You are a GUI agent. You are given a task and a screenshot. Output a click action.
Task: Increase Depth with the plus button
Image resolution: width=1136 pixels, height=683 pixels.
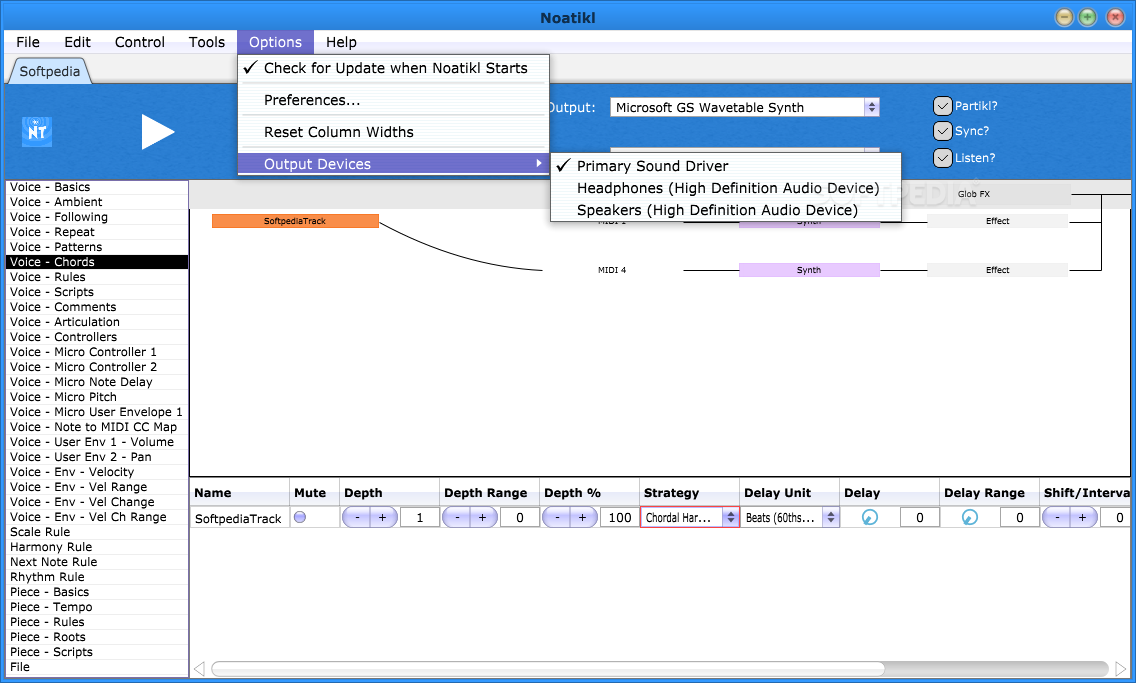tap(383, 517)
